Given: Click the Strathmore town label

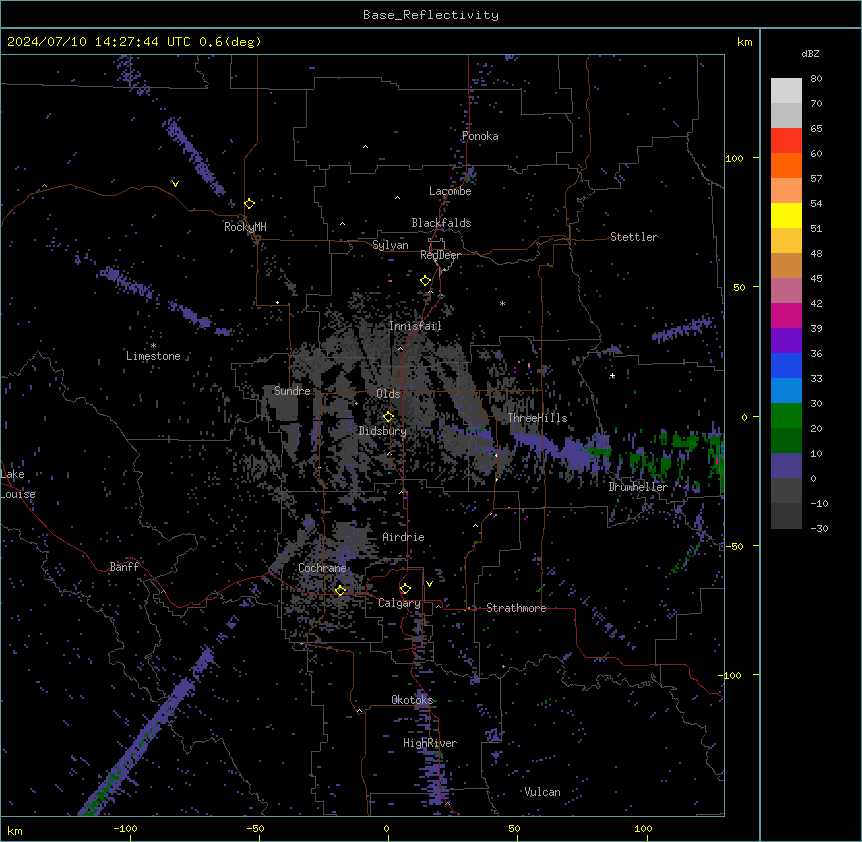Looking at the screenshot, I should point(516,608).
